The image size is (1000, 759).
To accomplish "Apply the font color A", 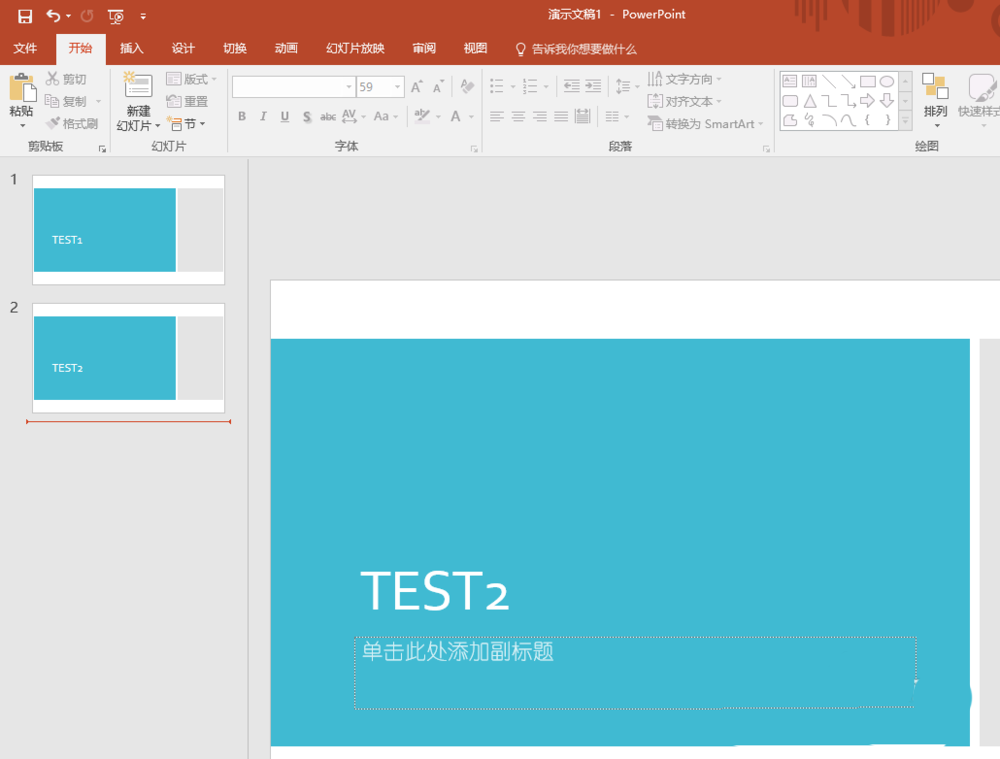I will point(455,116).
